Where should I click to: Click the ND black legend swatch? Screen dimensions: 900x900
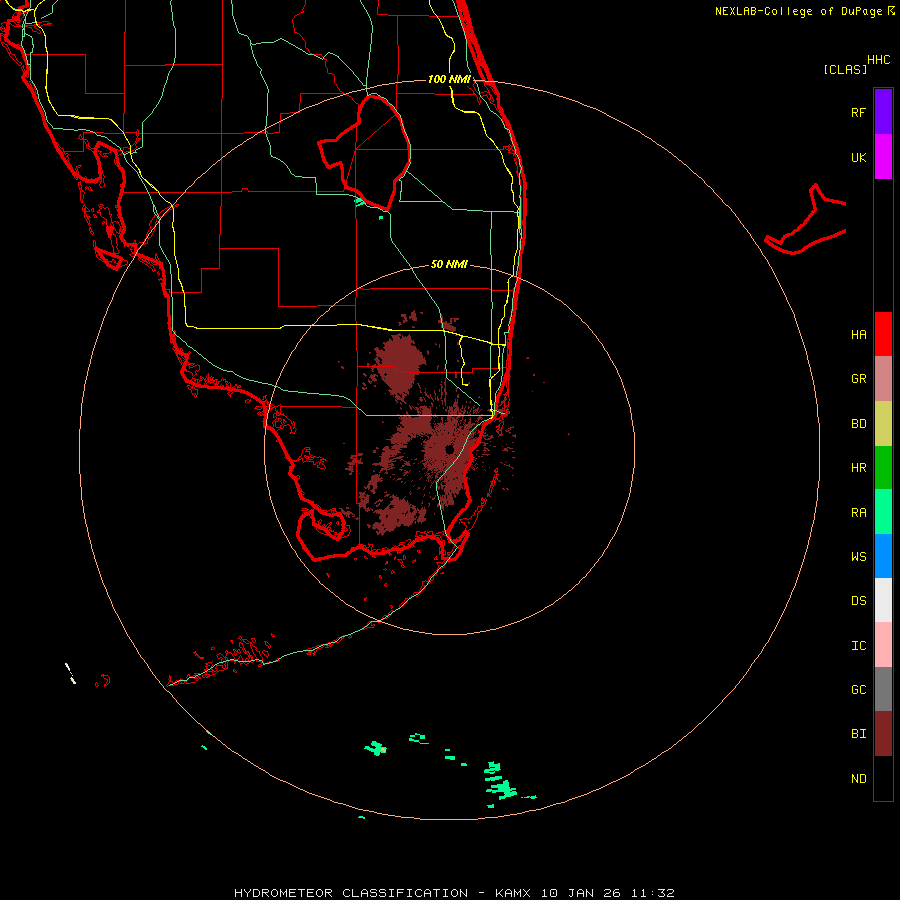(883, 778)
